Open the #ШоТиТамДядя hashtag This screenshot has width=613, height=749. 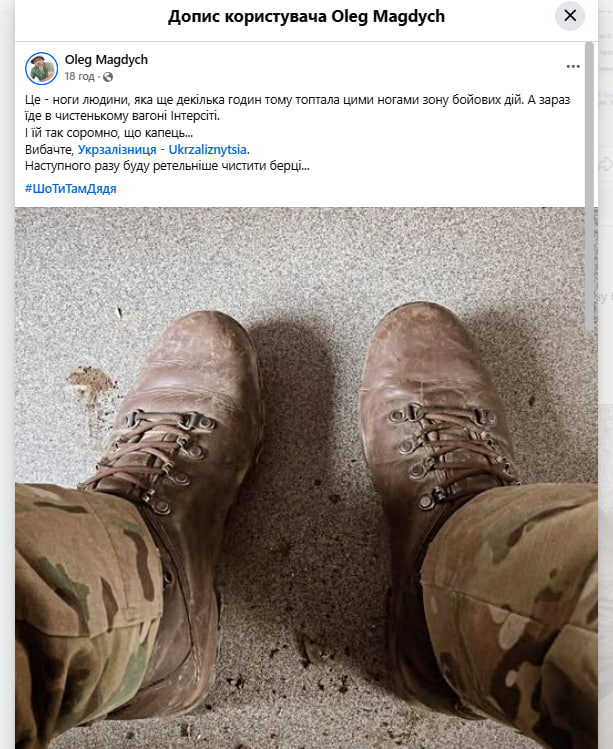(71, 189)
